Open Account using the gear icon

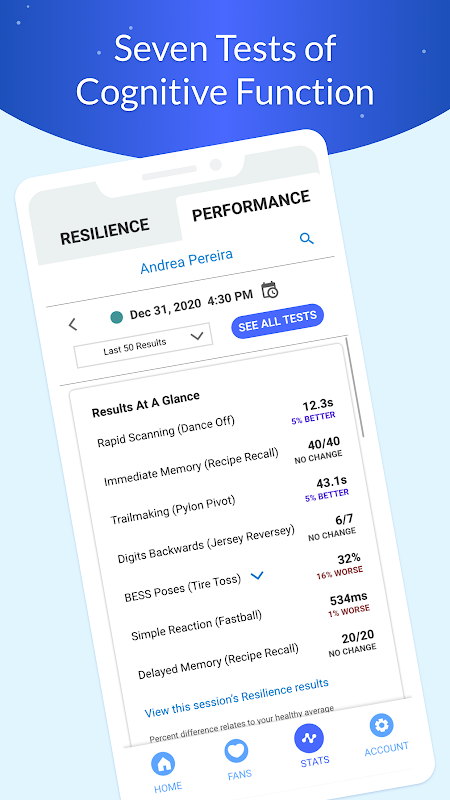(382, 725)
